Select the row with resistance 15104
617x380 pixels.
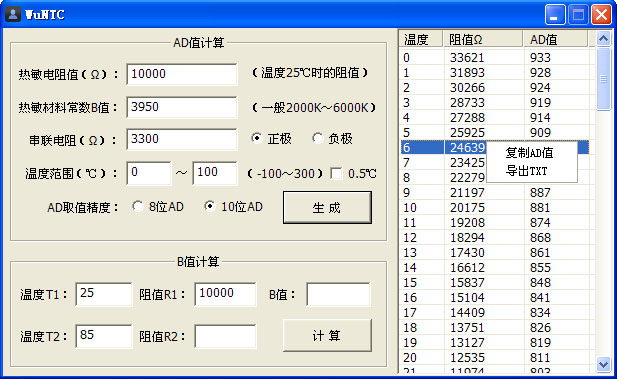pyautogui.click(x=495, y=297)
